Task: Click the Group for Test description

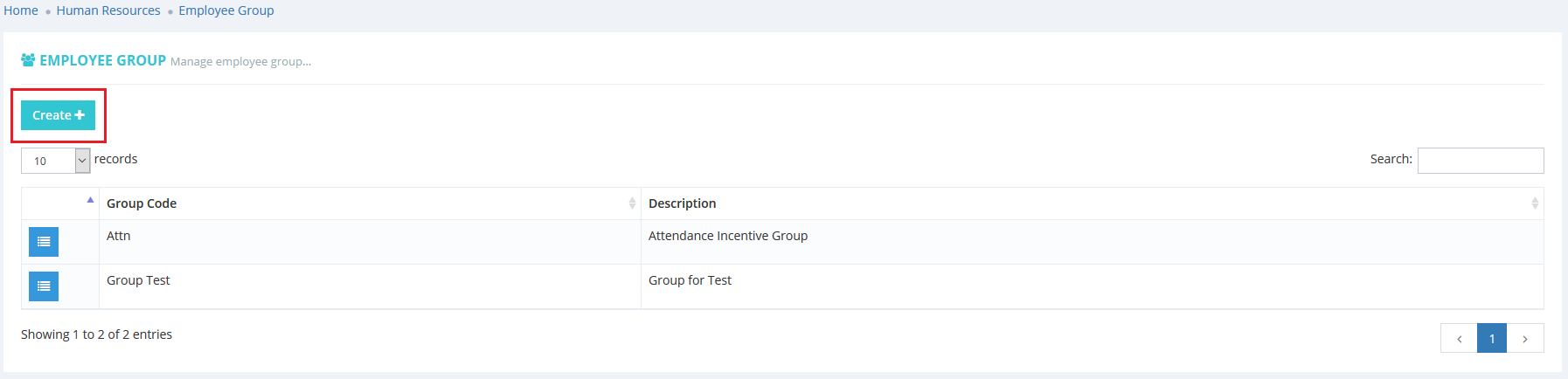Action: (690, 280)
